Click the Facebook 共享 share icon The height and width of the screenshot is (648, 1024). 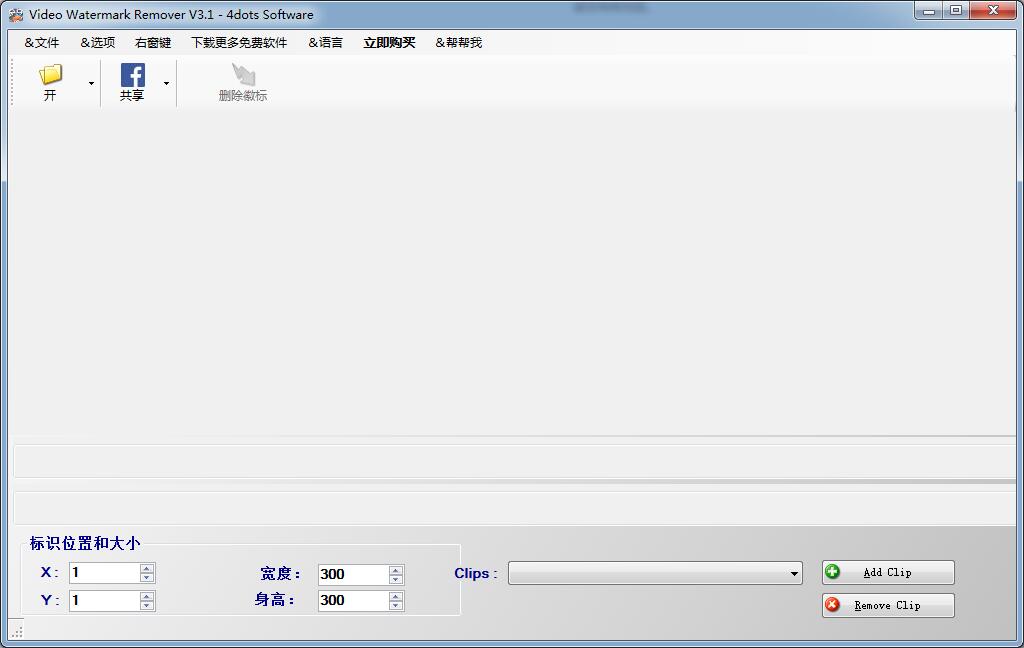click(x=133, y=78)
